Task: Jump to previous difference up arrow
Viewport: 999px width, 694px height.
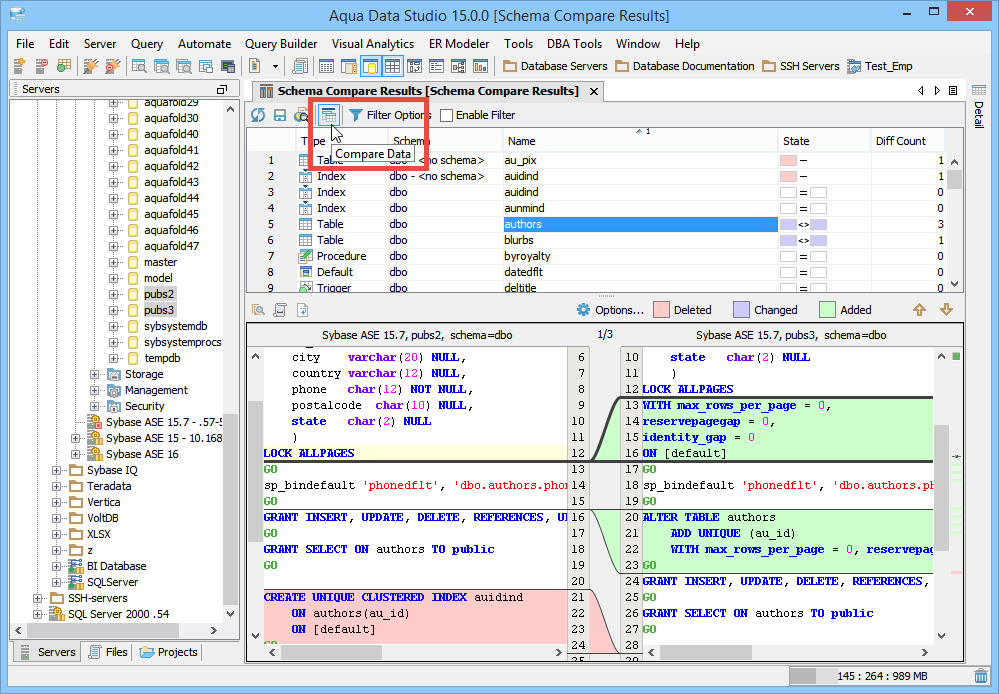Action: click(919, 310)
